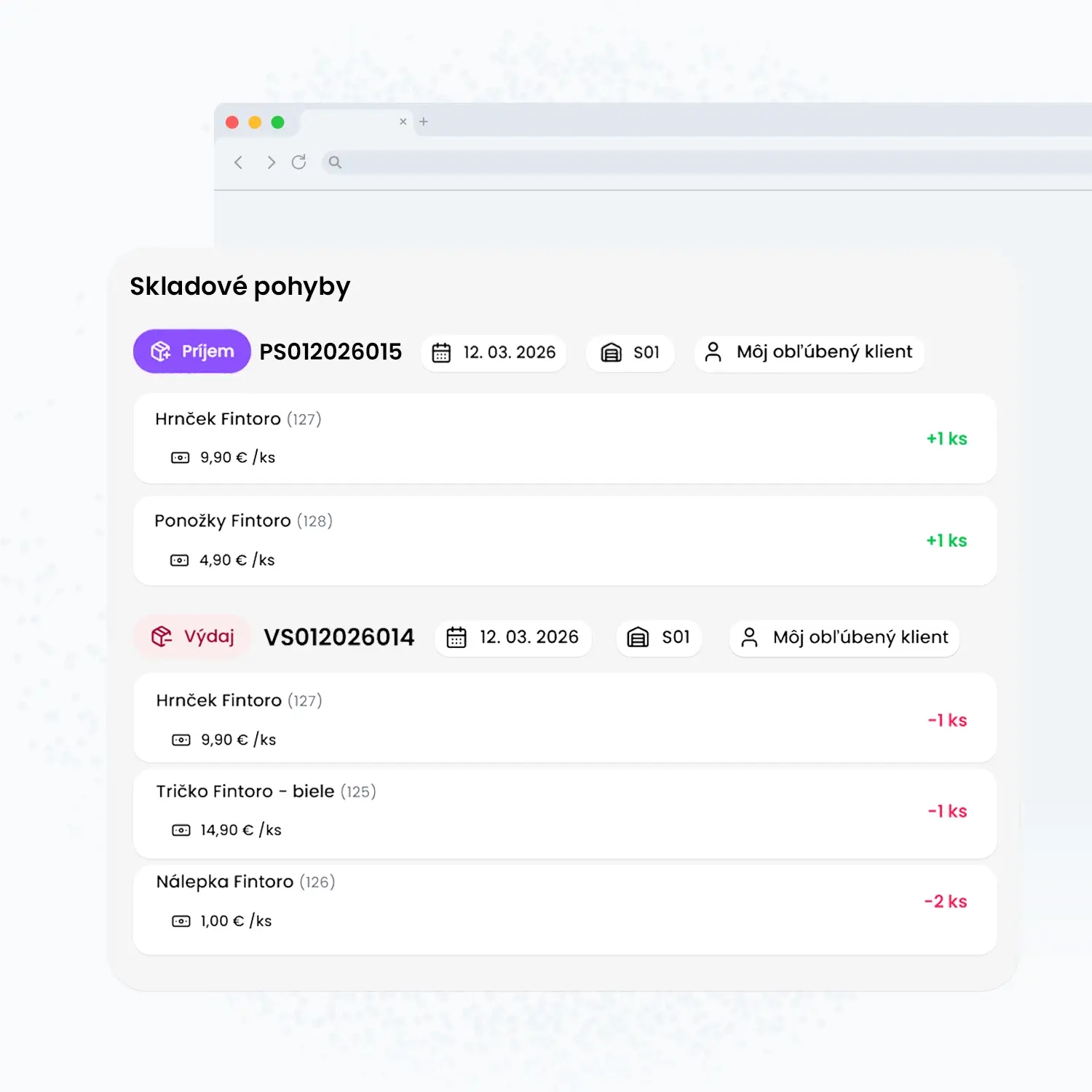Image resolution: width=1092 pixels, height=1092 pixels.
Task: Reload the page with refresh icon
Action: point(298,162)
